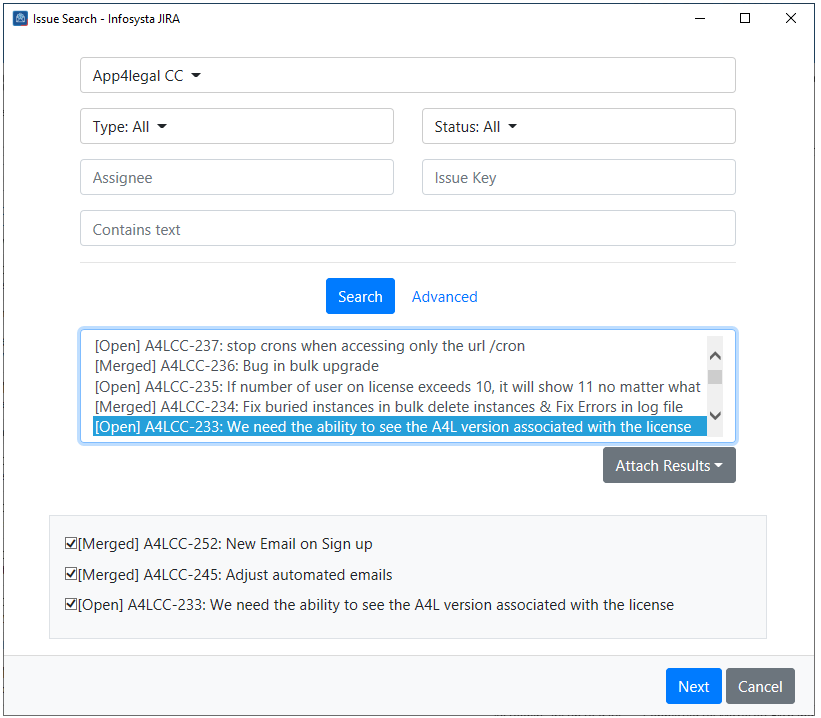
Task: Select A4LCC-234 Fix buried instances result
Action: click(389, 407)
